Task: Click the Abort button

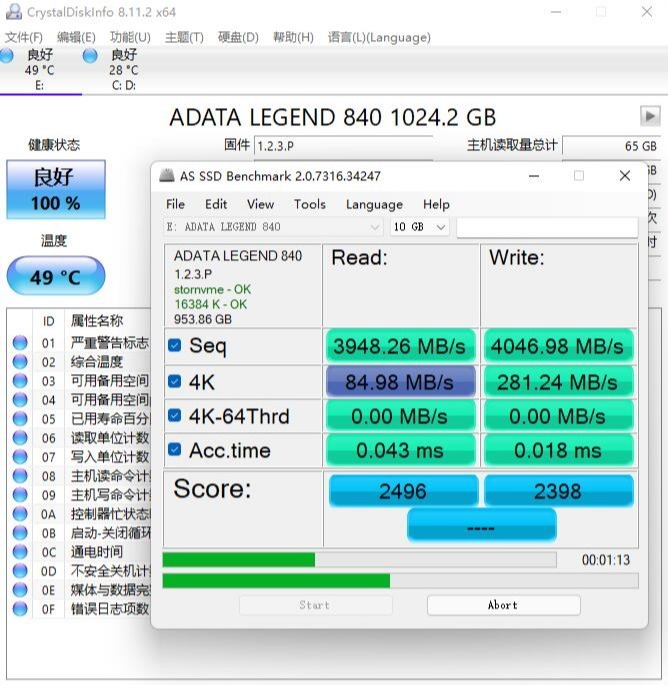Action: [x=503, y=605]
